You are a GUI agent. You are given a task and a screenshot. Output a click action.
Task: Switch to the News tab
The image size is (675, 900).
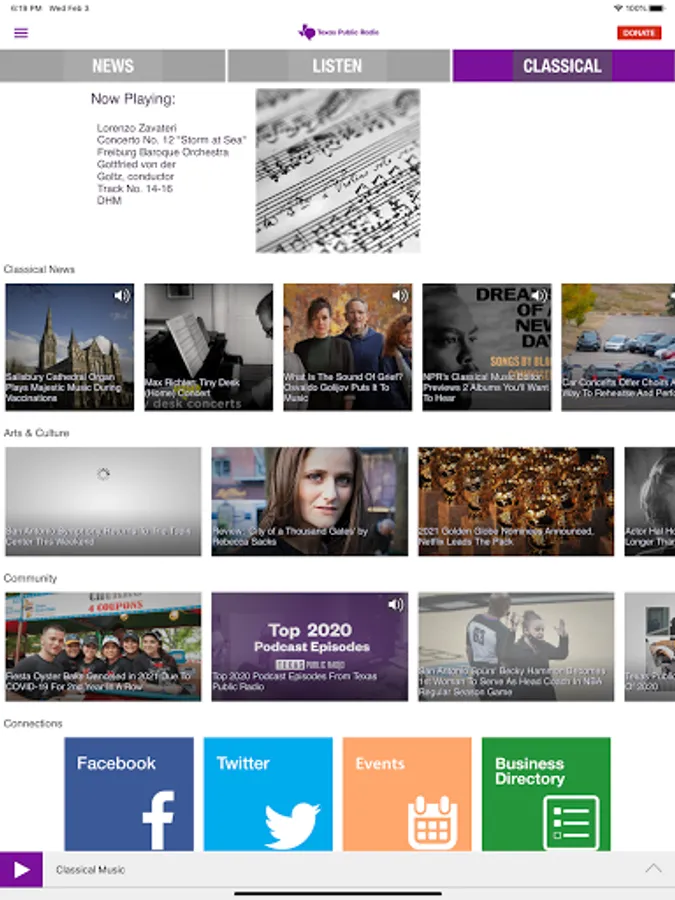112,65
